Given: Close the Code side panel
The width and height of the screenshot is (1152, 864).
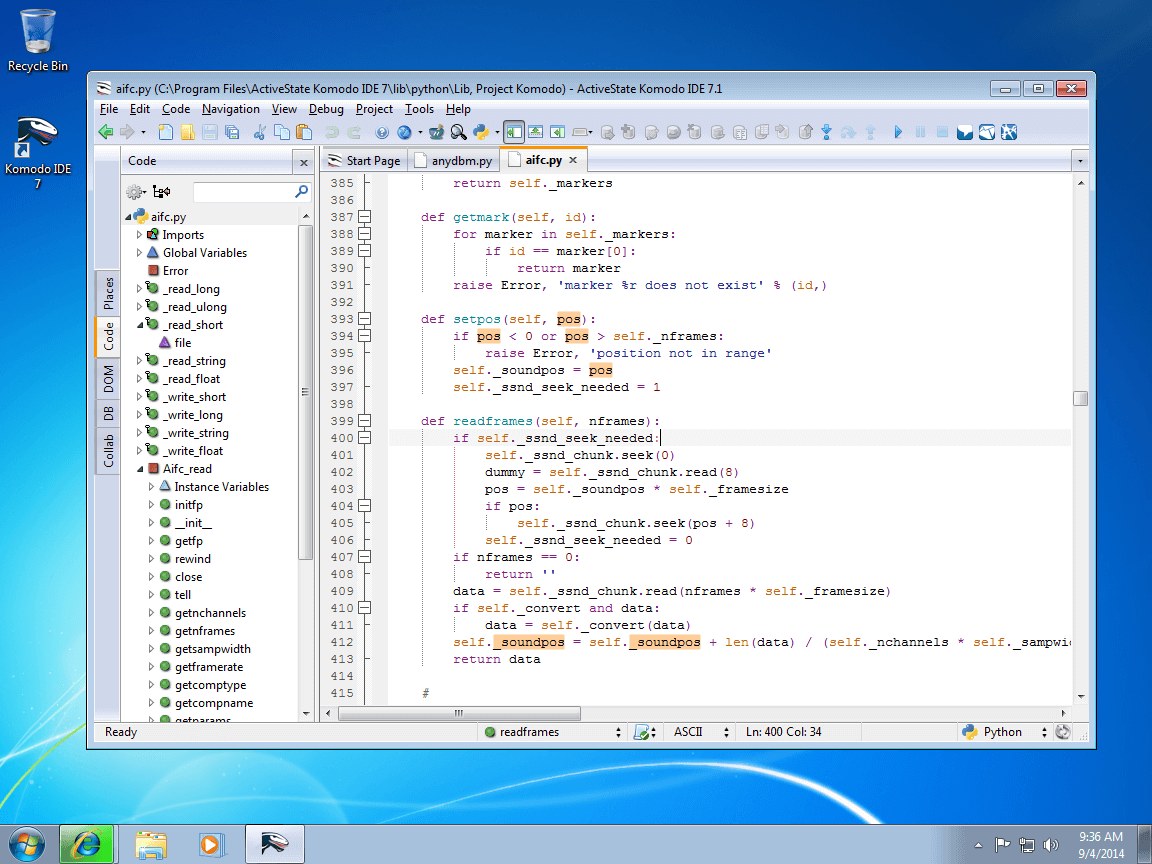Looking at the screenshot, I should (303, 162).
